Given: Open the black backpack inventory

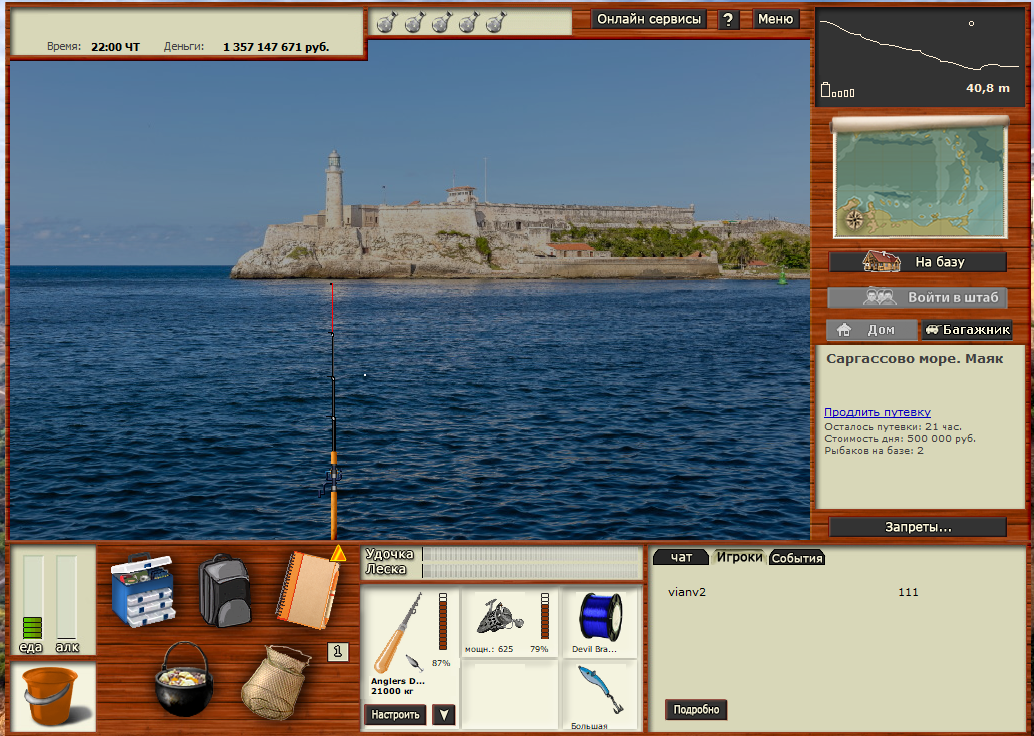Looking at the screenshot, I should (222, 590).
